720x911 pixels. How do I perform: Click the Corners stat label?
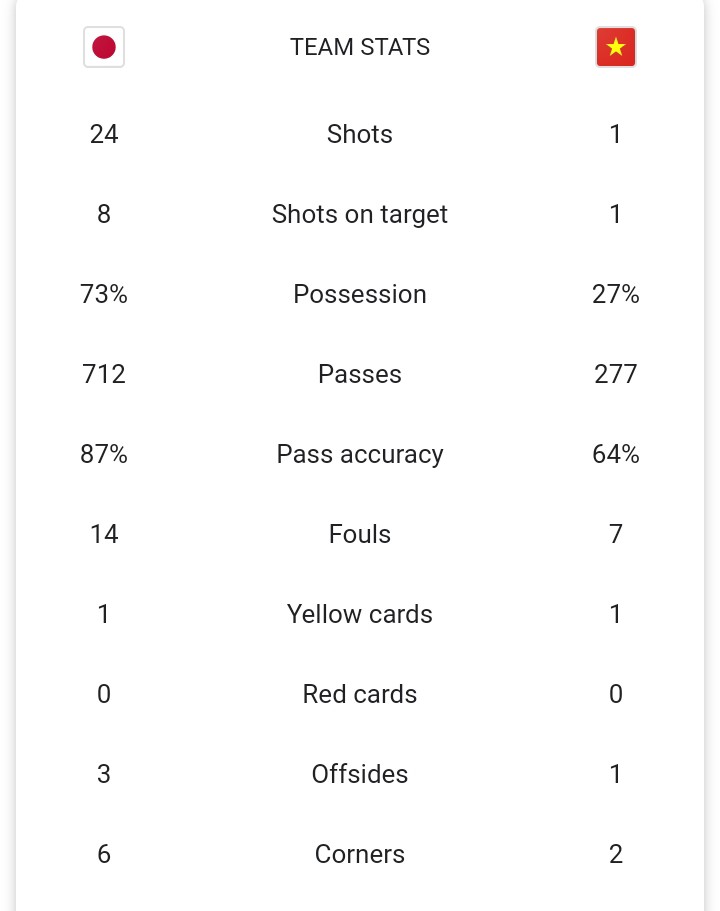pyautogui.click(x=360, y=854)
